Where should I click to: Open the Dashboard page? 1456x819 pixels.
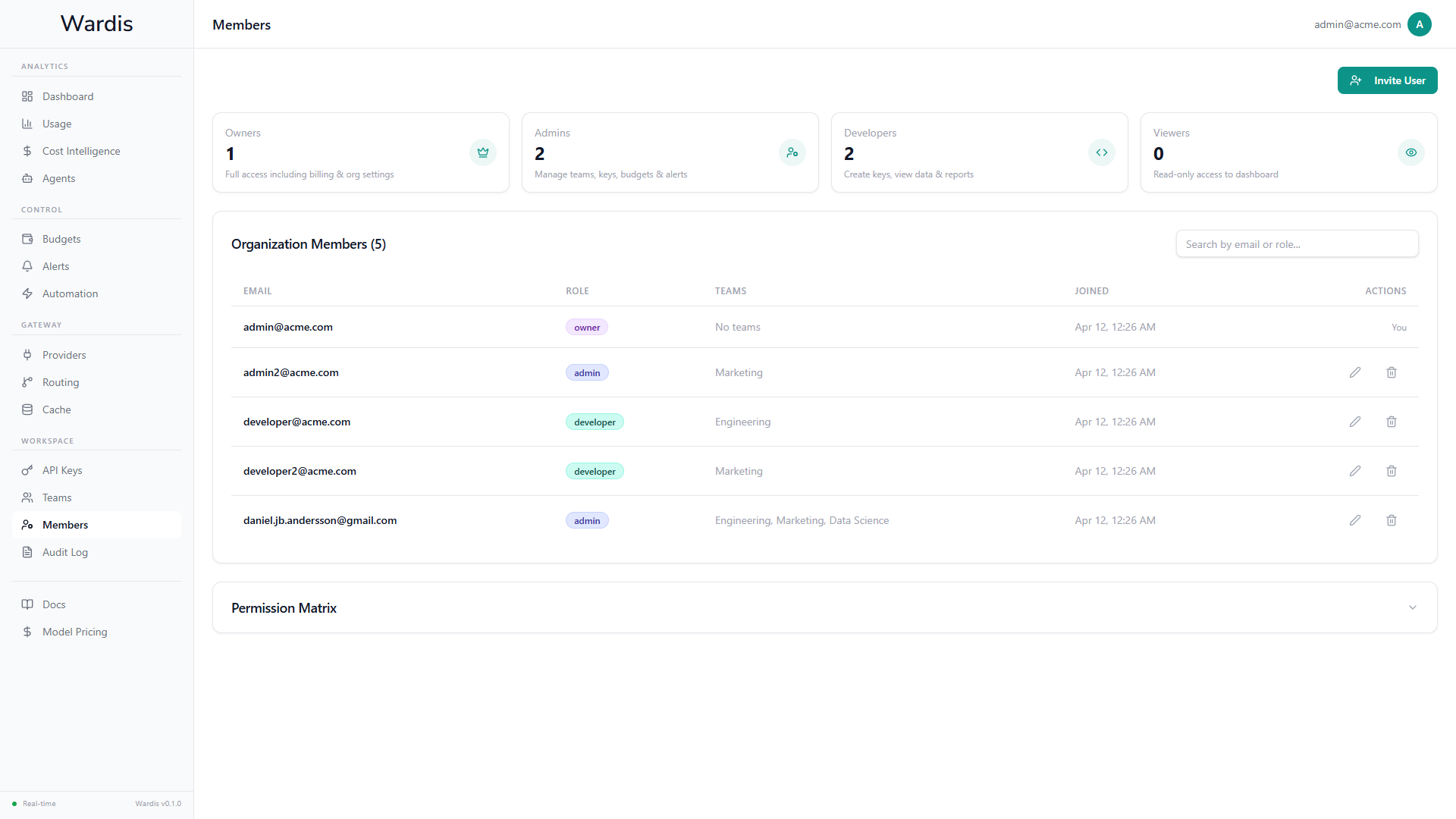point(96,96)
